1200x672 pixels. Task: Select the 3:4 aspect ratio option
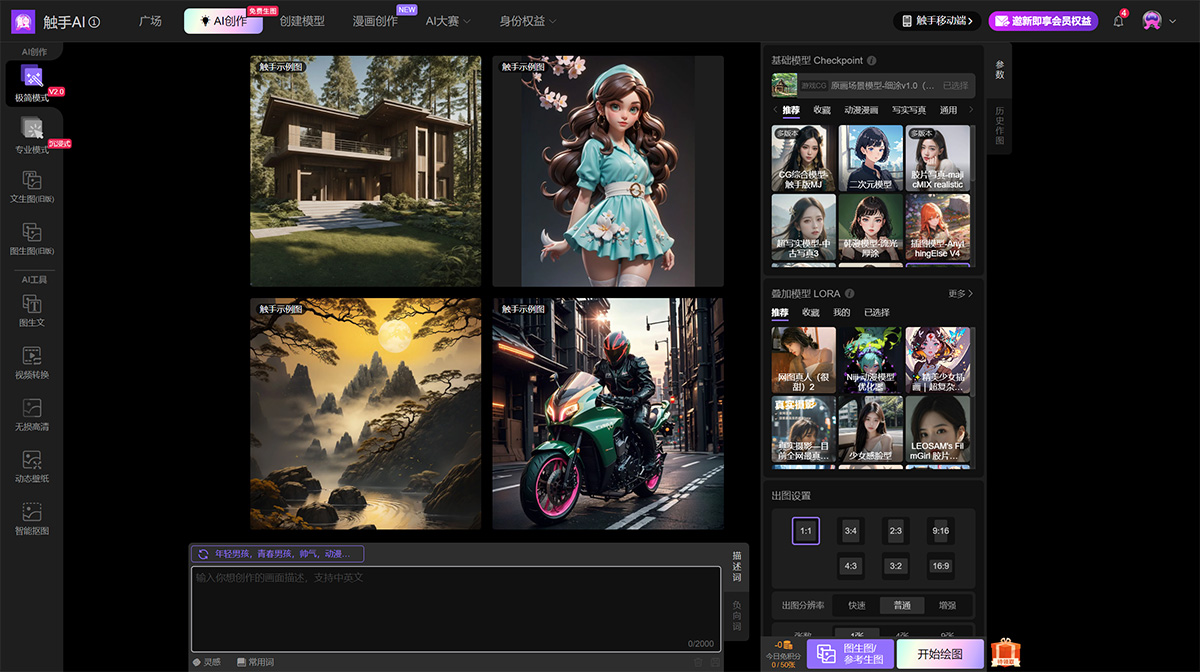point(850,531)
